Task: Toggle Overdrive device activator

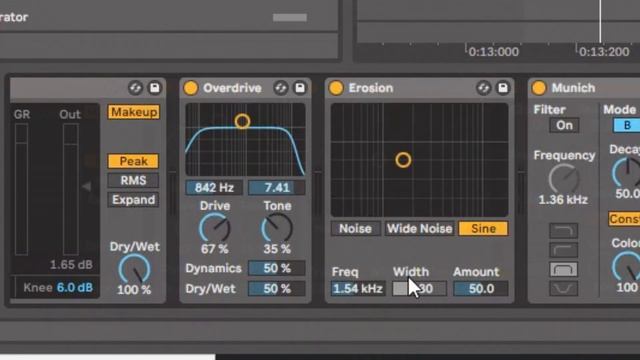Action: [x=191, y=88]
